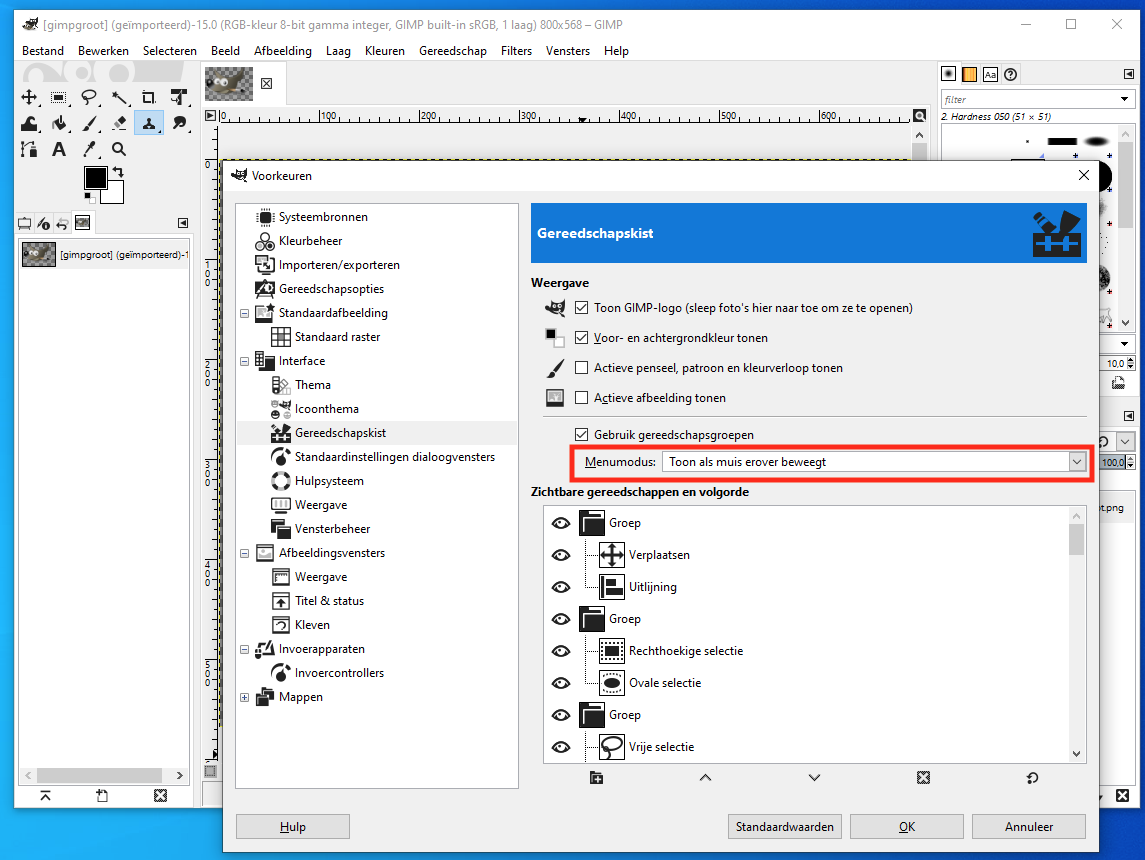Image resolution: width=1145 pixels, height=860 pixels.
Task: Collapse the Interface tree section
Action: [245, 361]
